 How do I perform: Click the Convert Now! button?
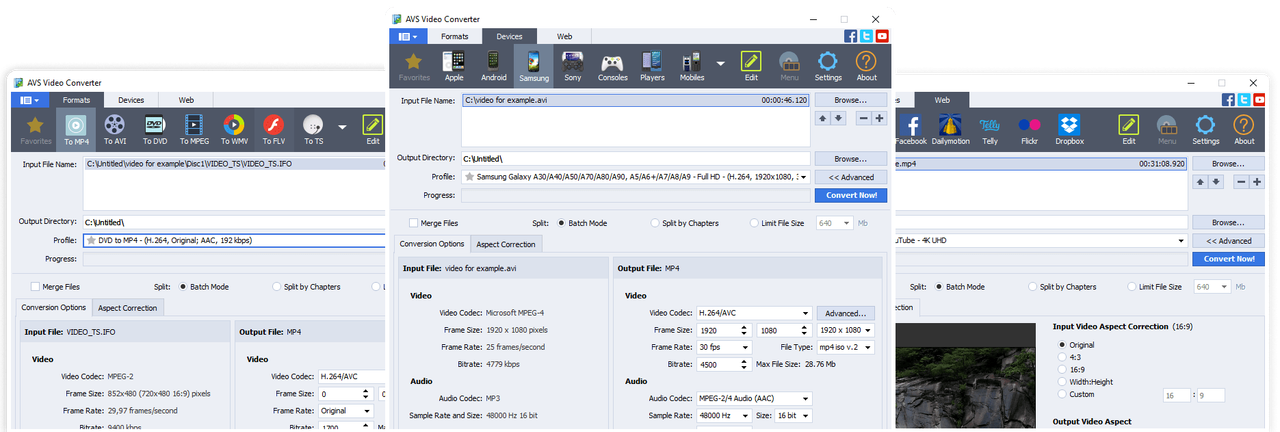pyautogui.click(x=851, y=195)
